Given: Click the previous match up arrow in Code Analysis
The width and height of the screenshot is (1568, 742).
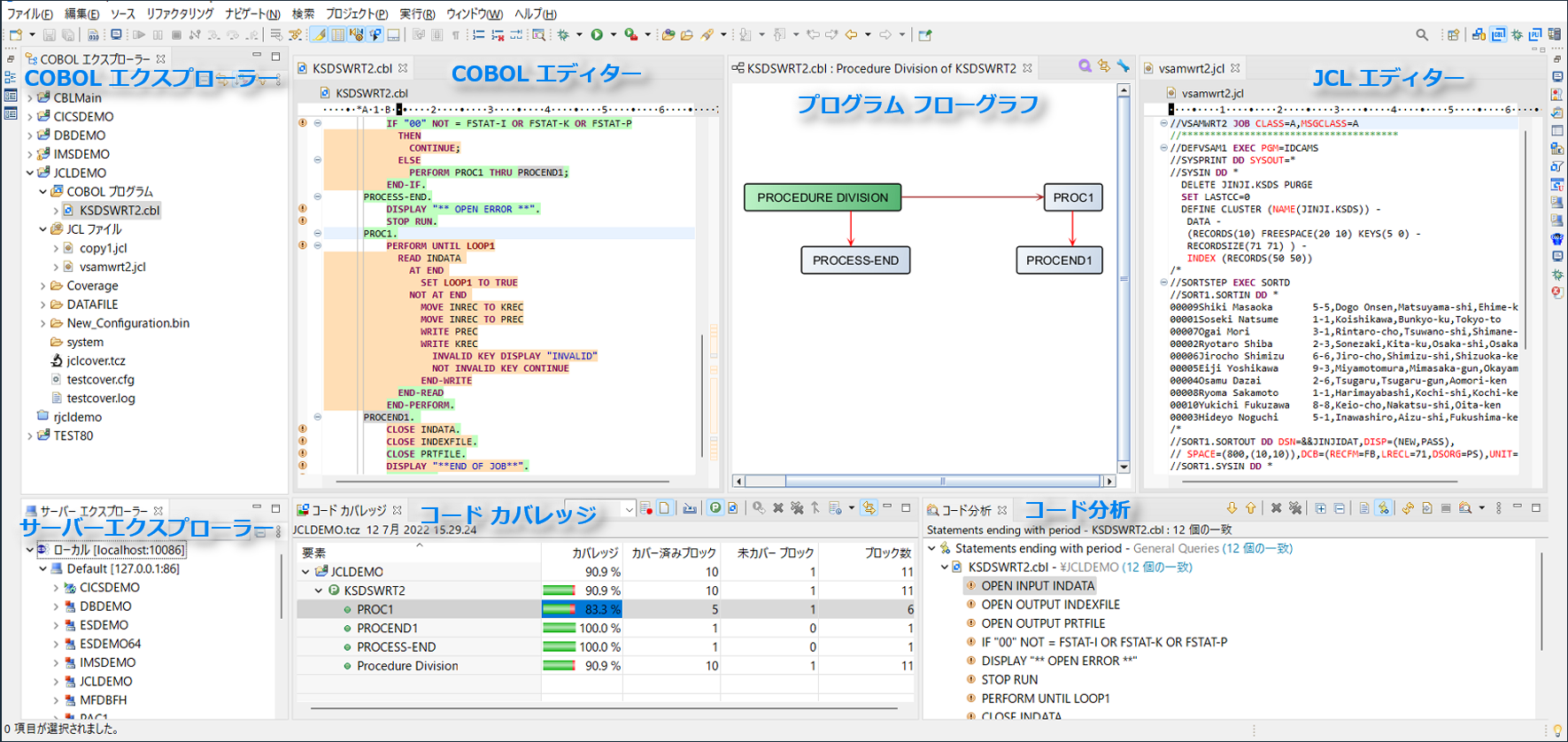Looking at the screenshot, I should click(1250, 508).
